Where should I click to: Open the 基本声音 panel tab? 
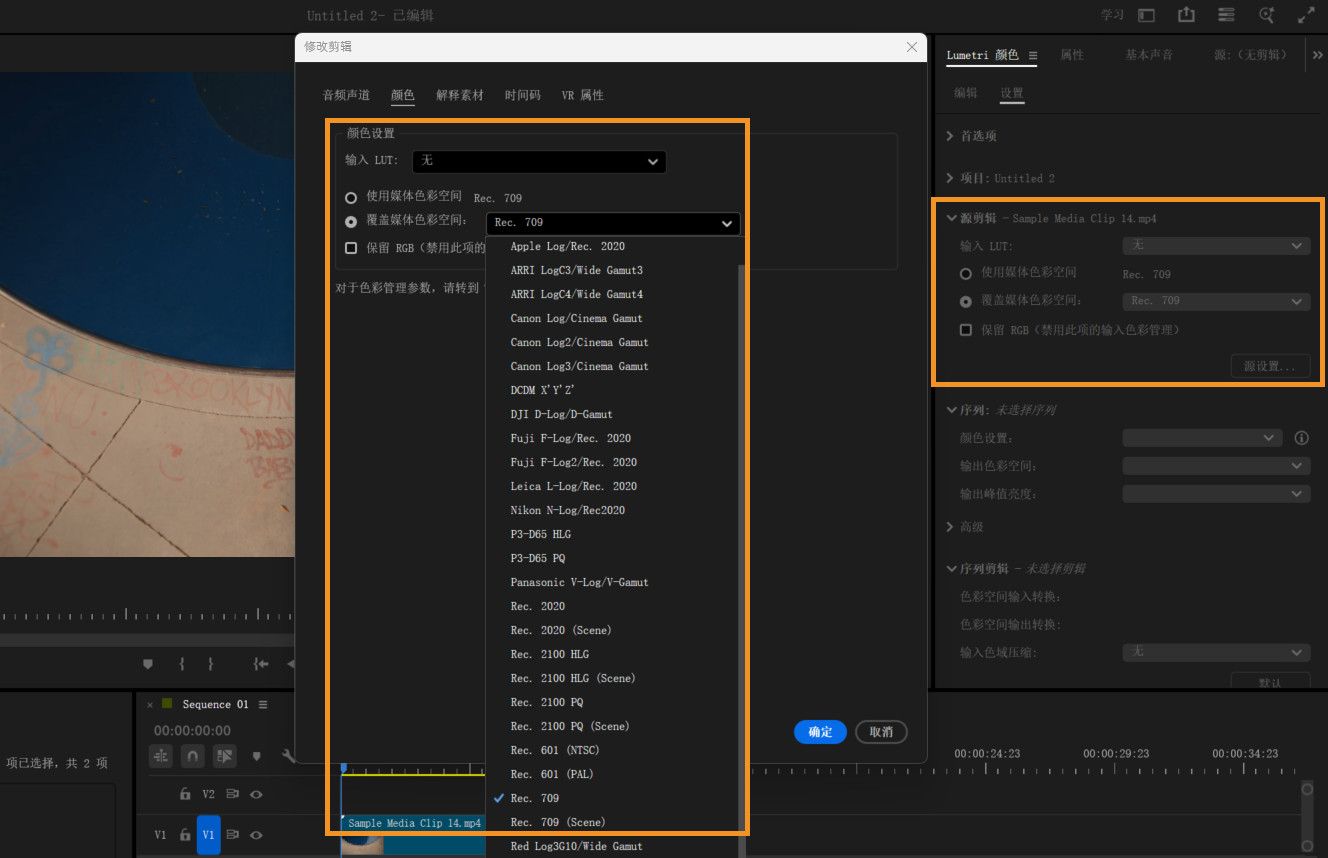click(1148, 55)
